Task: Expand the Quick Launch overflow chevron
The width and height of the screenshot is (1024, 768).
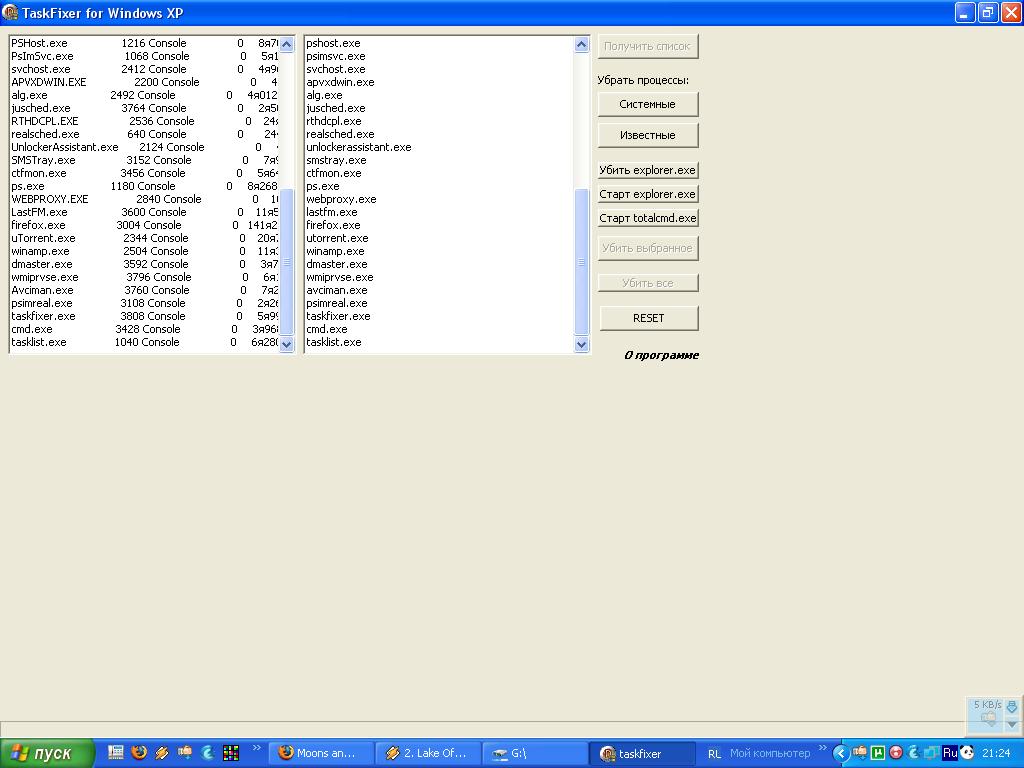Action: [257, 748]
